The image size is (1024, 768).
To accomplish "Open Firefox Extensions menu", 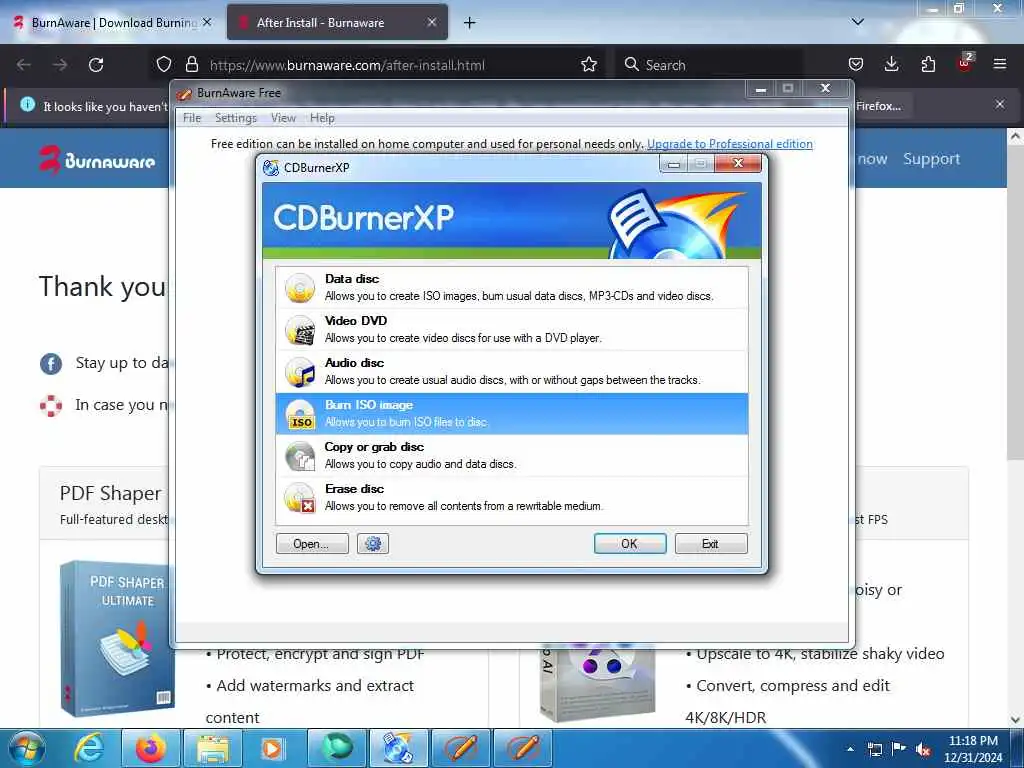I will [x=928, y=65].
